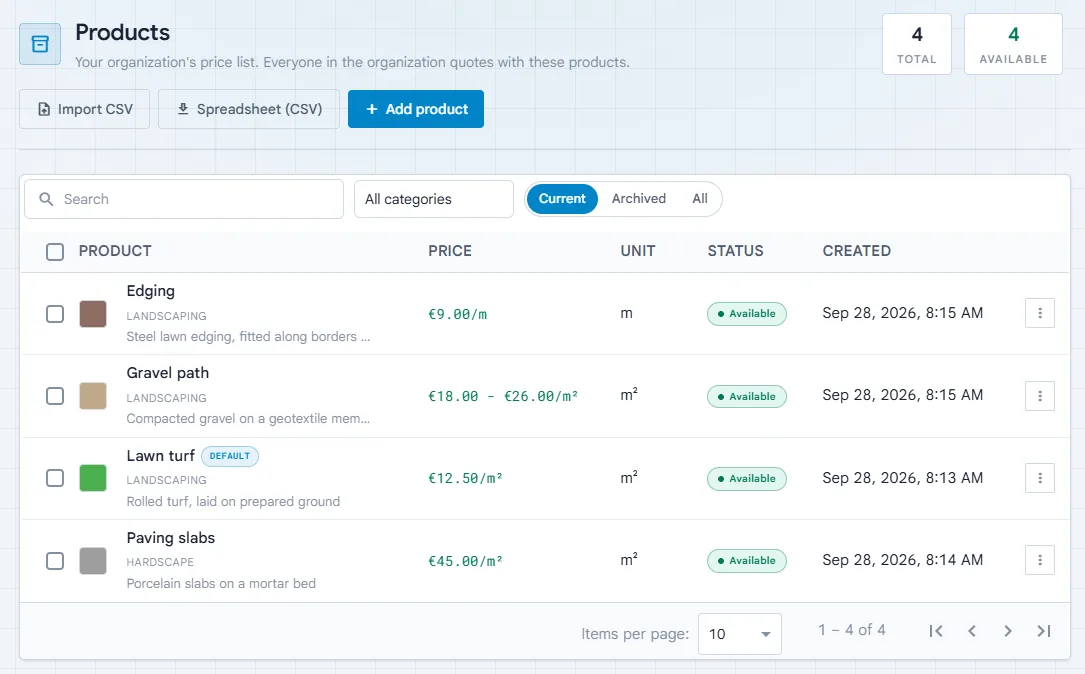1085x674 pixels.
Task: Open the Gravel path row options menu
Action: click(1039, 396)
